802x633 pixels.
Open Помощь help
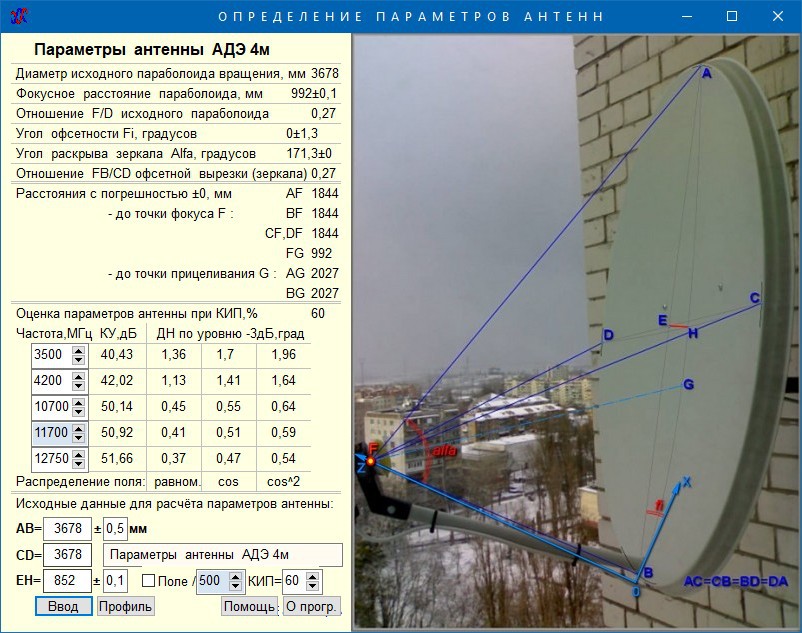tap(249, 606)
